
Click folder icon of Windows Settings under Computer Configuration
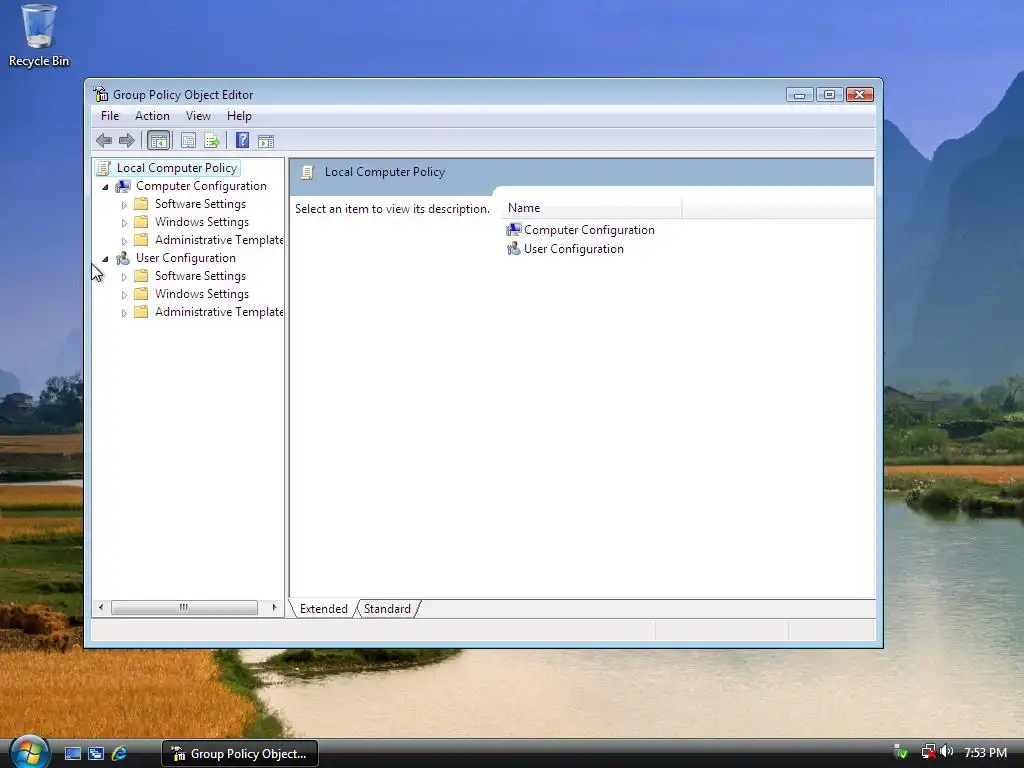[141, 222]
